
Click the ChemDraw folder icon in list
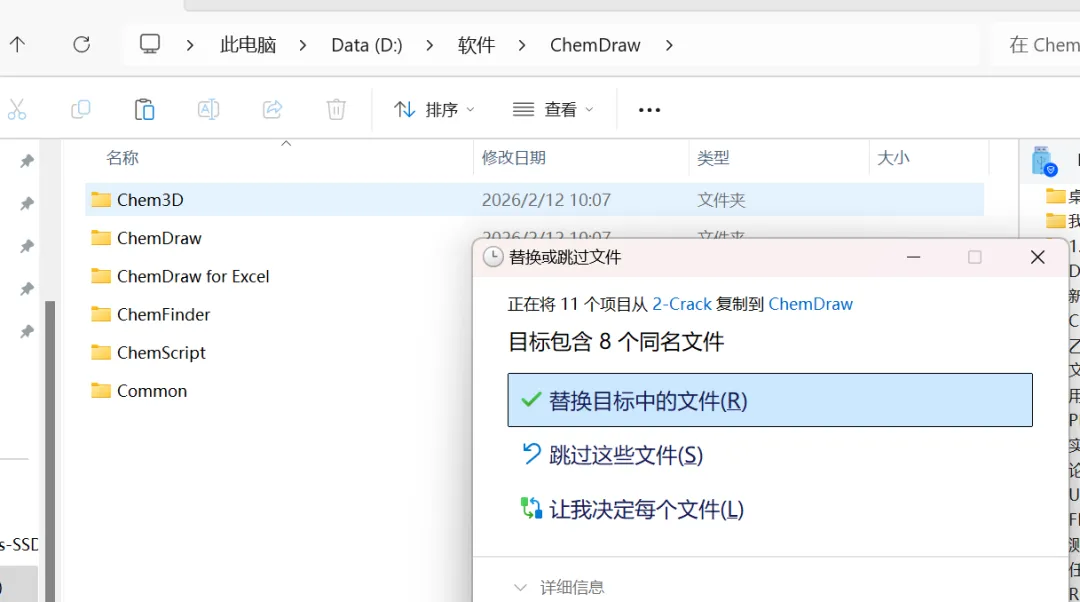pyautogui.click(x=101, y=238)
